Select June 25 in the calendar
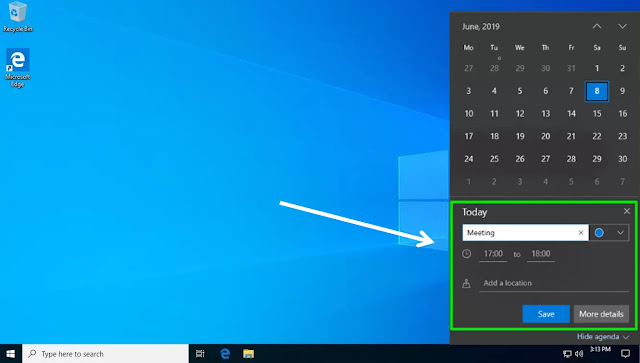Image resolution: width=640 pixels, height=363 pixels. (494, 159)
